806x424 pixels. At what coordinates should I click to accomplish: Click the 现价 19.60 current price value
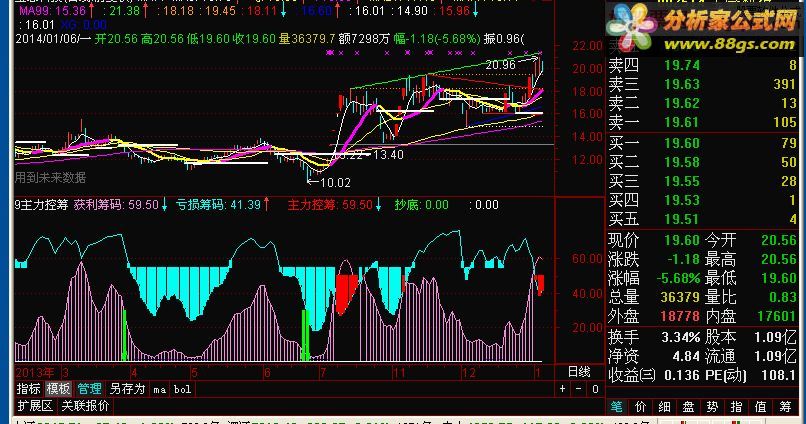click(682, 241)
